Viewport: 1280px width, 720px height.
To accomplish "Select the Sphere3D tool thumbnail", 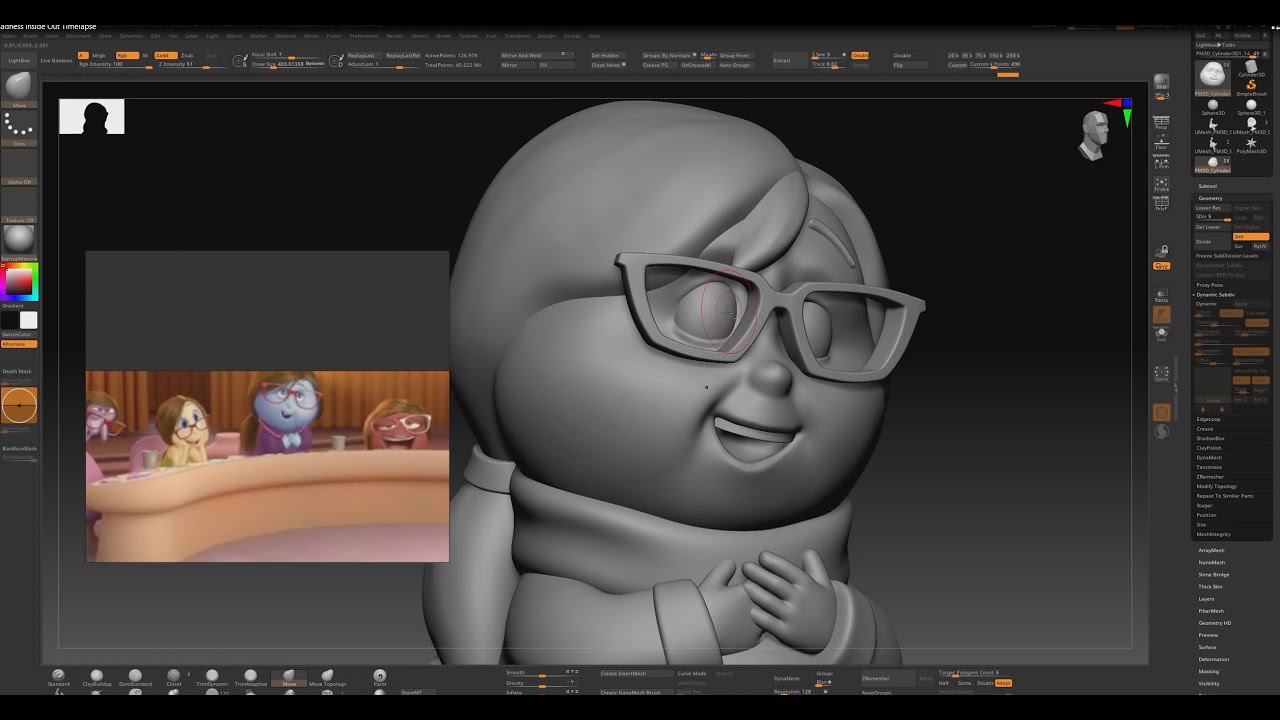I will point(1212,107).
